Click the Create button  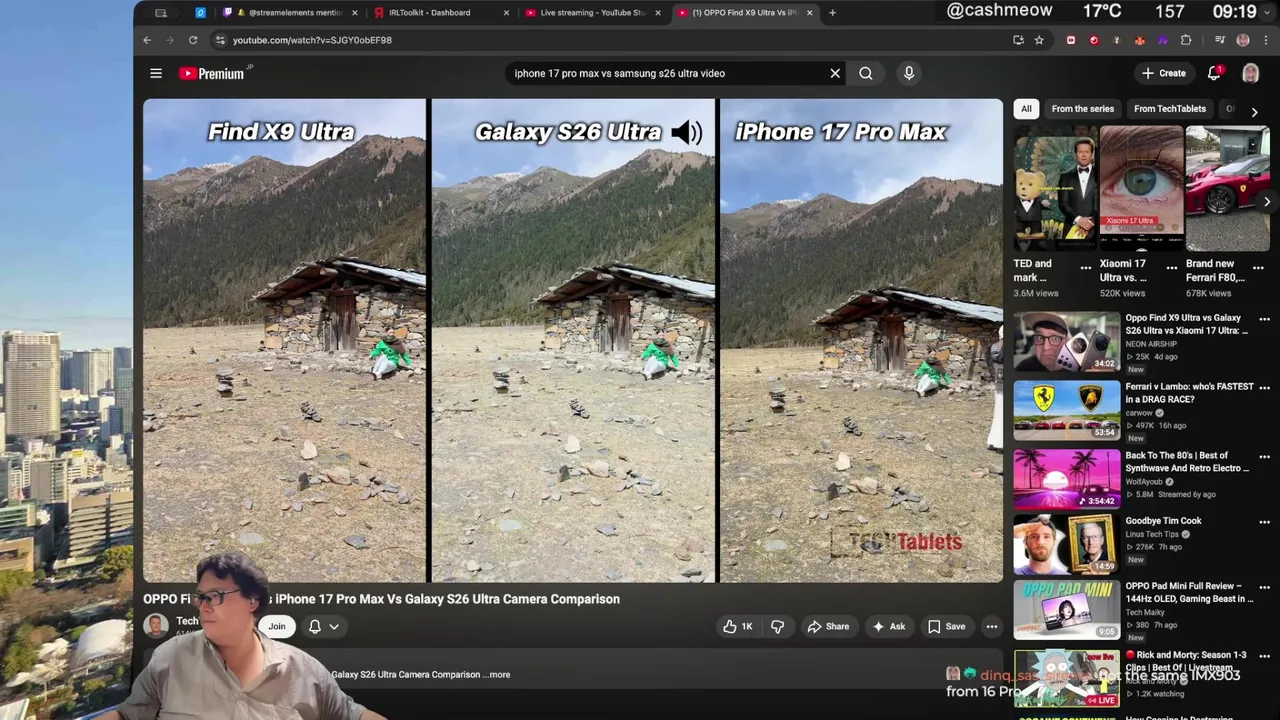coord(1164,73)
